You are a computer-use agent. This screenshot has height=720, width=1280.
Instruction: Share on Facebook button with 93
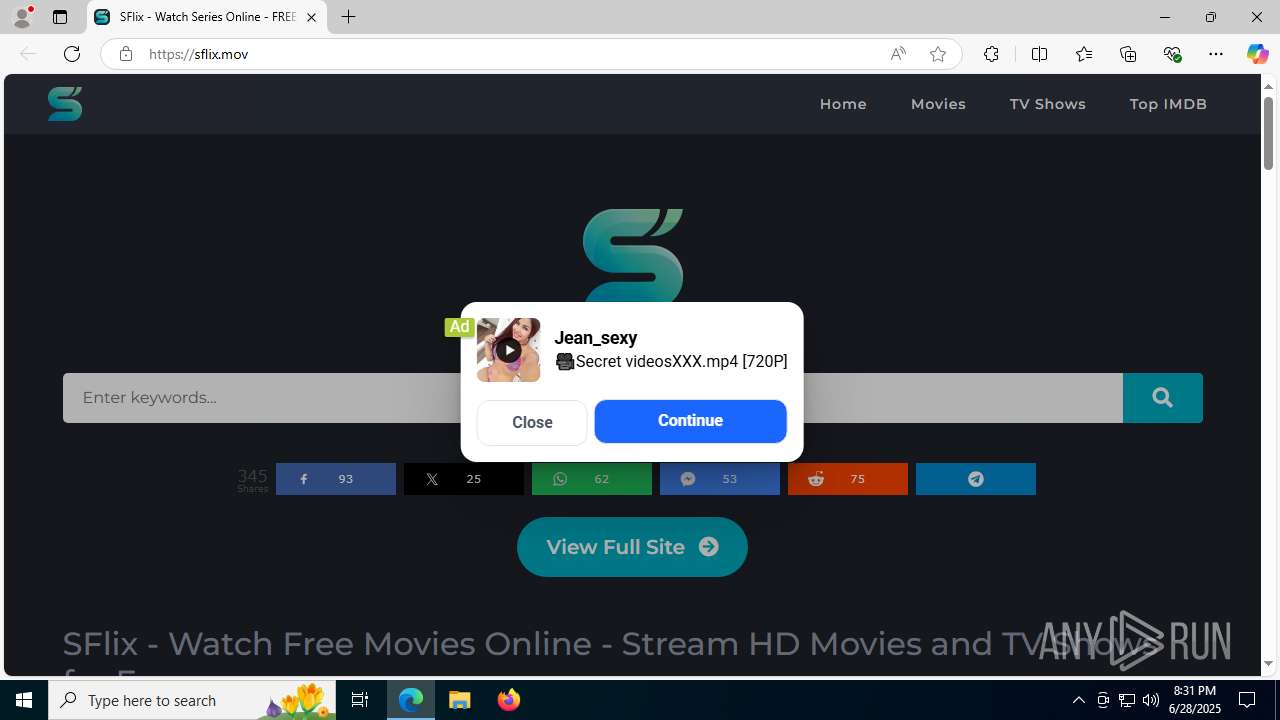coord(336,479)
